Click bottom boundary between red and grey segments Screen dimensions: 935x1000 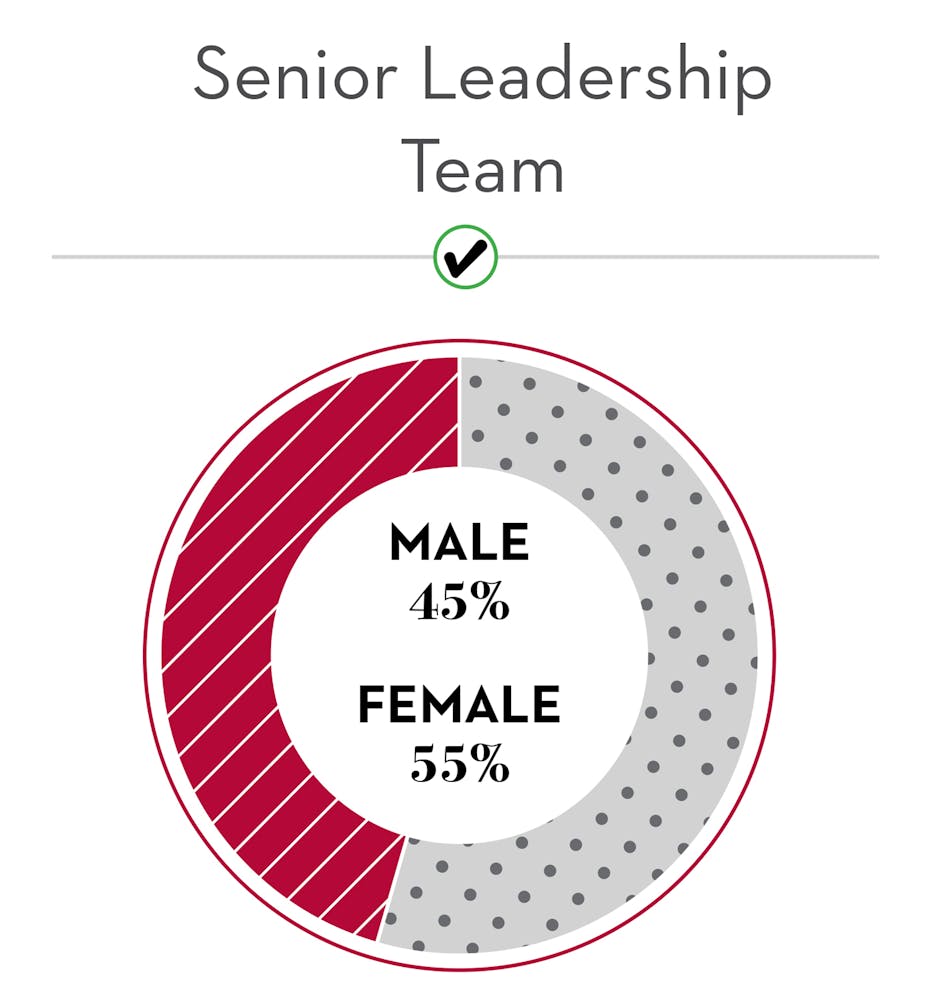[x=392, y=888]
